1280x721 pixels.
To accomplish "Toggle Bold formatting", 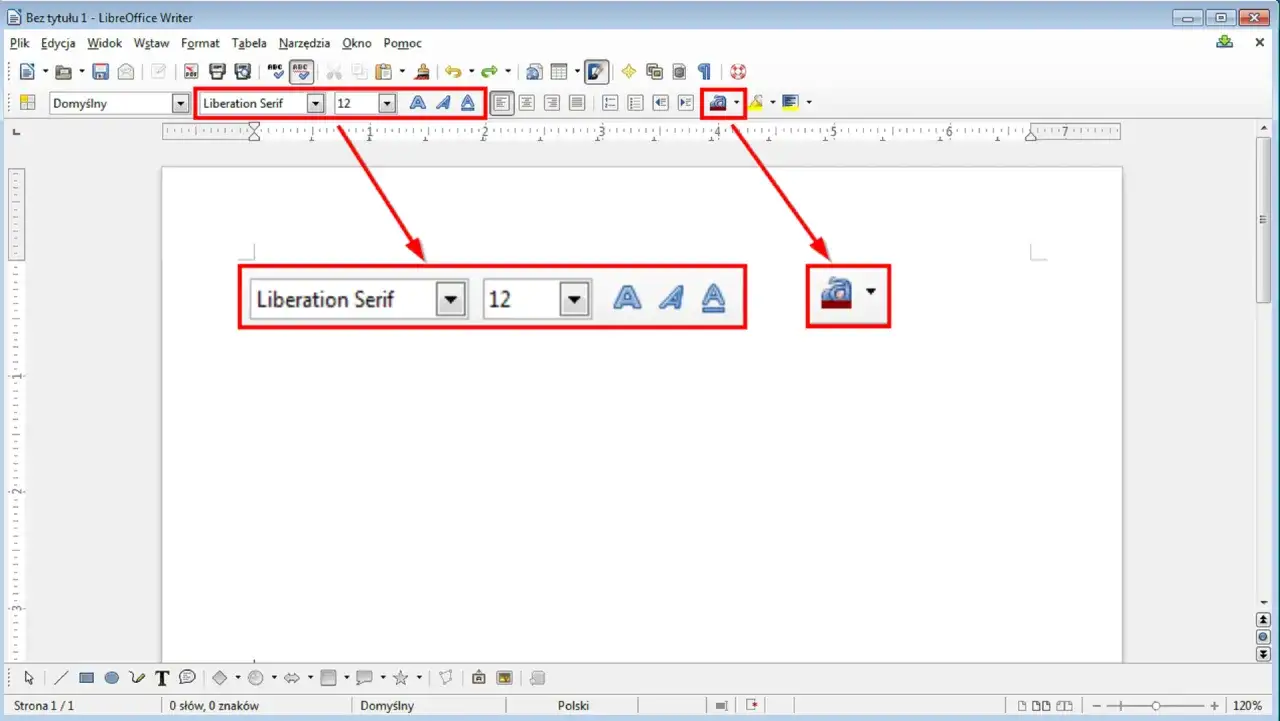I will tap(418, 102).
